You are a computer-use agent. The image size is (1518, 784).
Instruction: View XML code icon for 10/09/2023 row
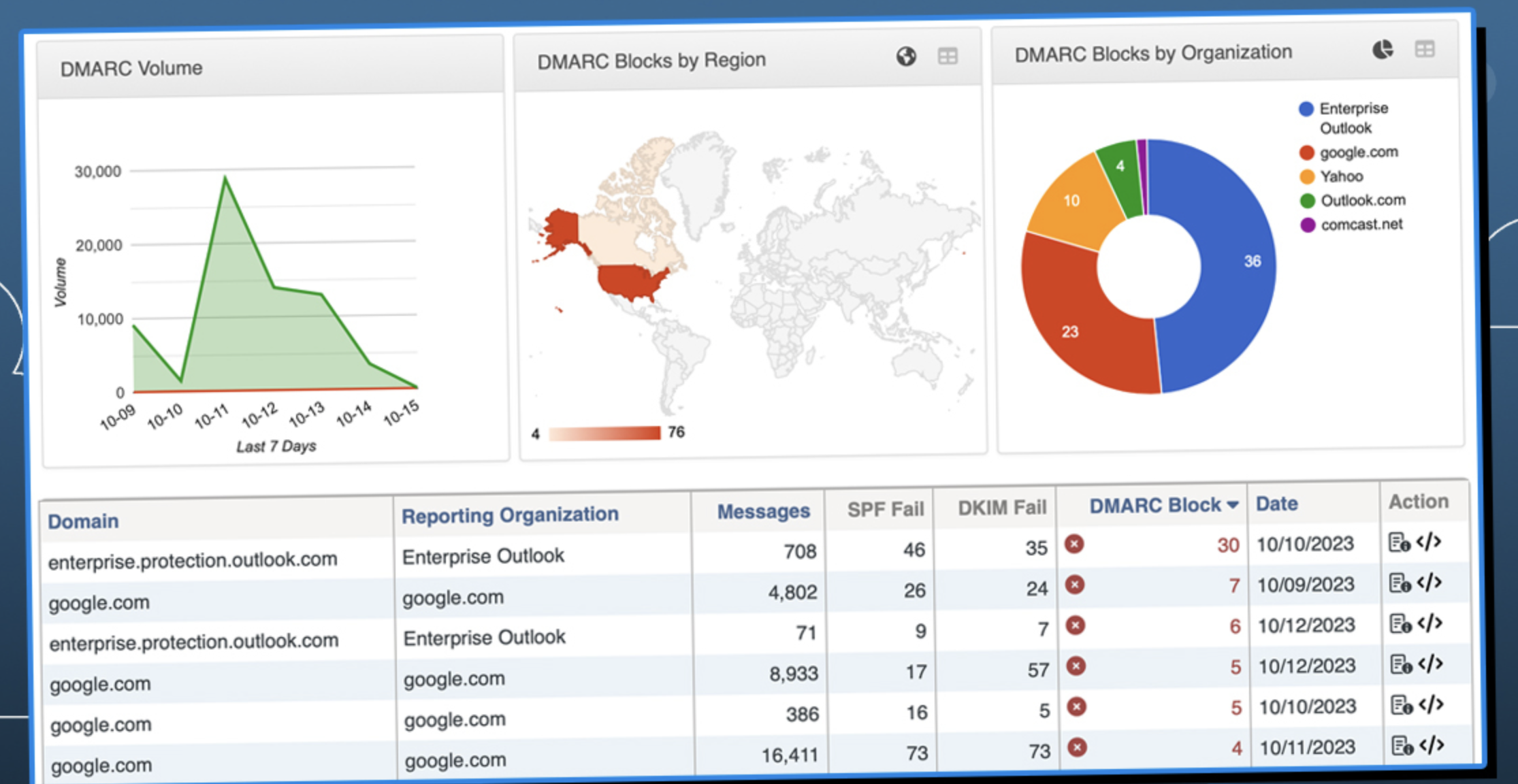(x=1430, y=583)
